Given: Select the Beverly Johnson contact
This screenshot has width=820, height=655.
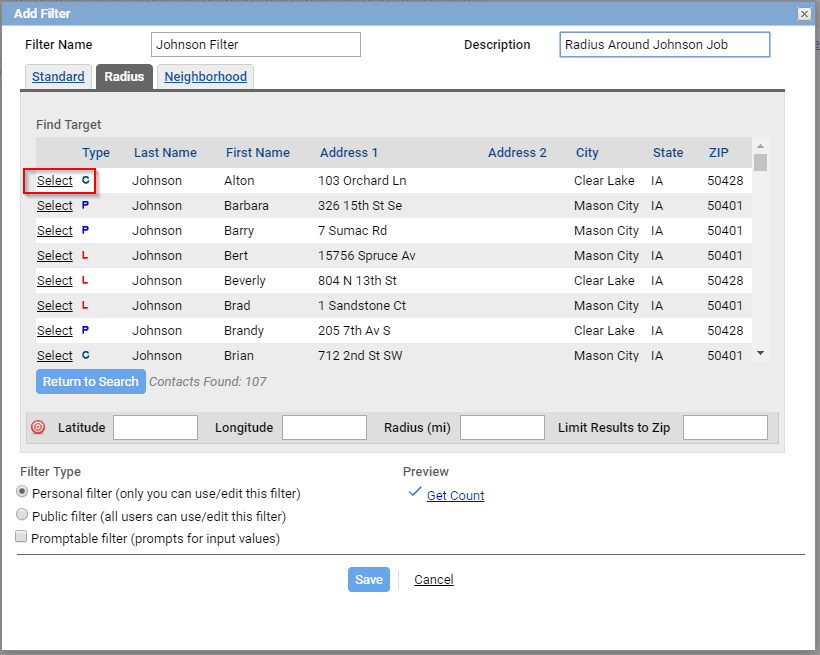Looking at the screenshot, I should 54,281.
